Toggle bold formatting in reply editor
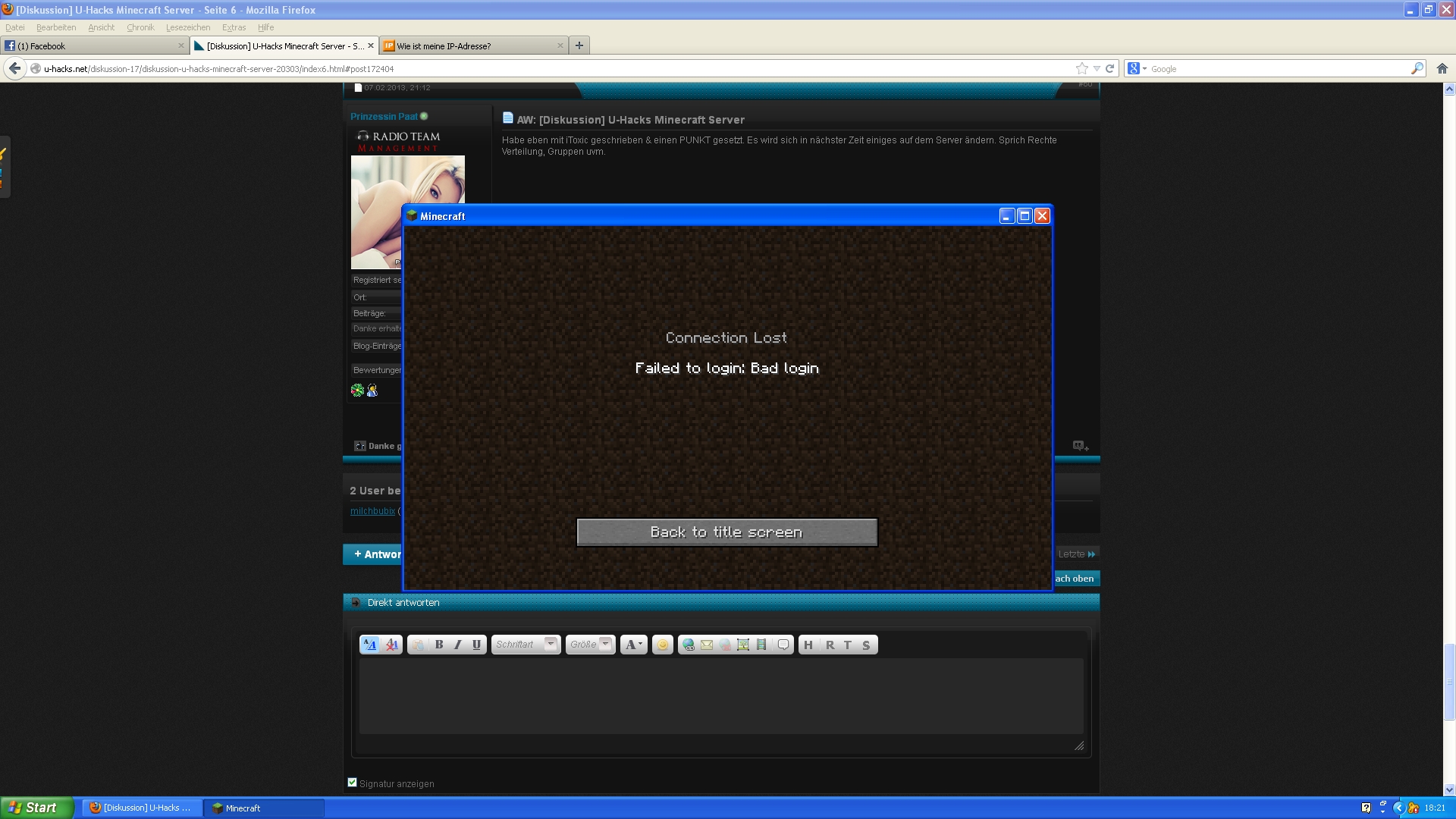 (439, 645)
